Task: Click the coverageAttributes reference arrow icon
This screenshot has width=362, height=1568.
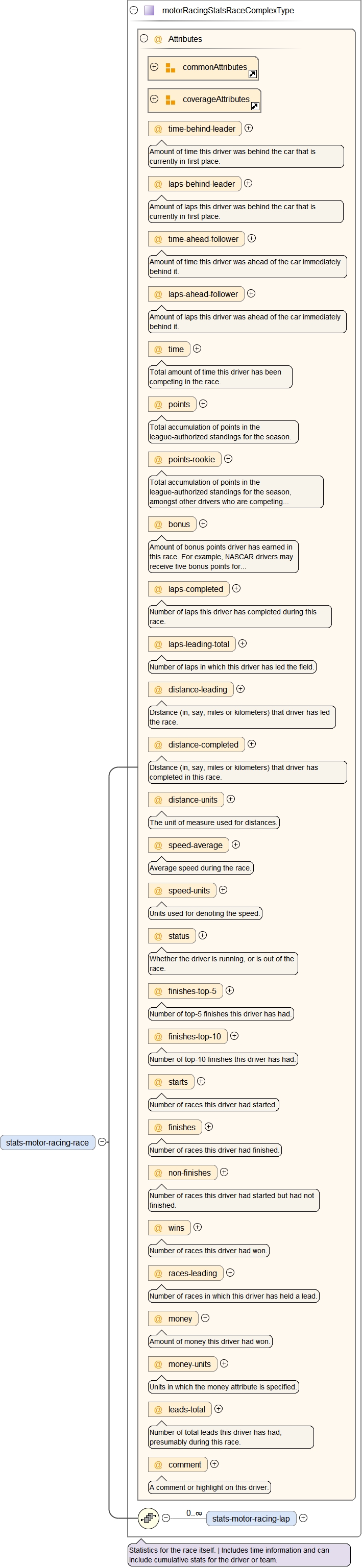Action: coord(255,107)
